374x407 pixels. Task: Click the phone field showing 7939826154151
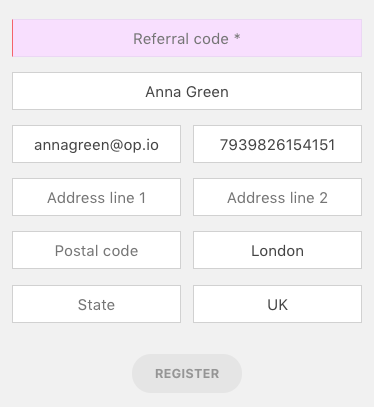tap(277, 144)
